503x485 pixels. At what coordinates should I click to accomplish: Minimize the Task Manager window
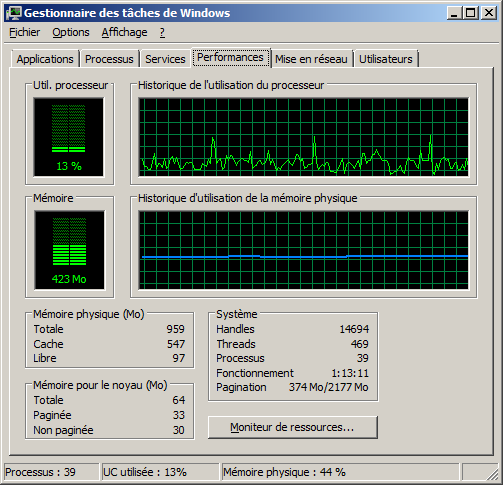(454, 13)
